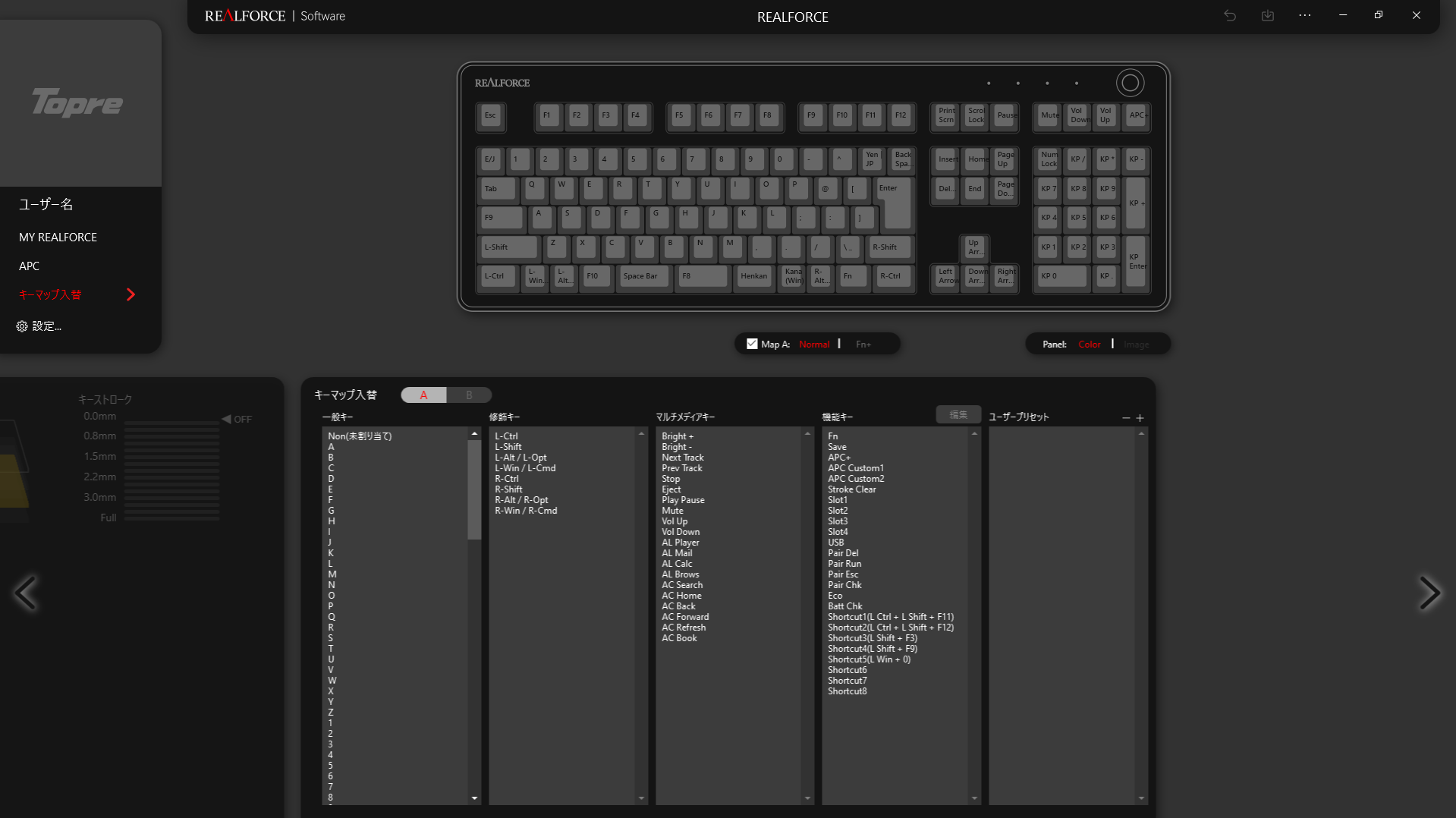This screenshot has height=818, width=1456.
Task: Remove user preset with minus icon
Action: coord(1126,418)
